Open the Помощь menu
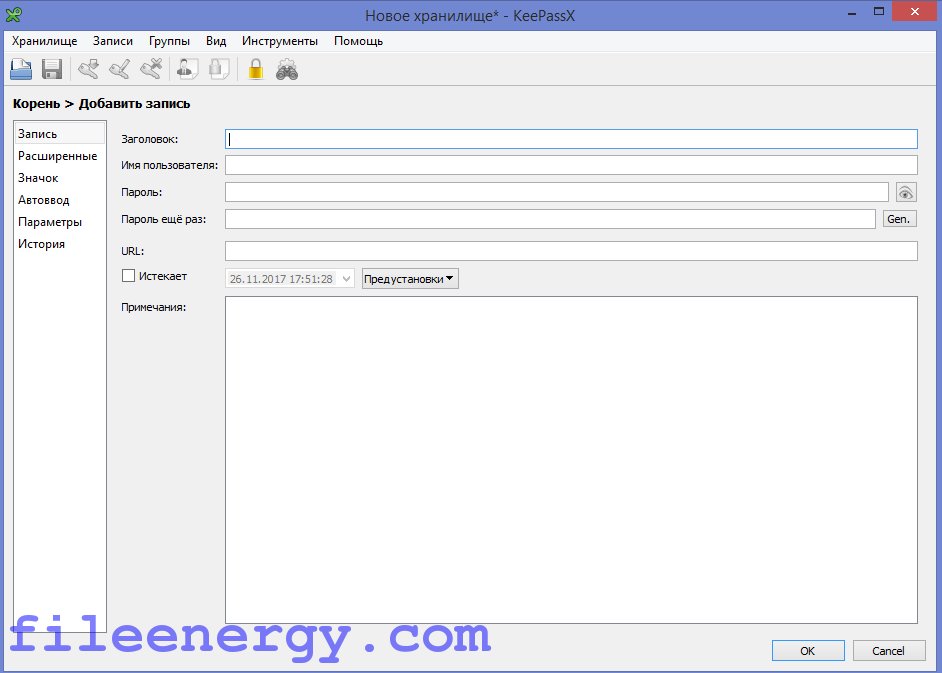Viewport: 942px width, 673px height. tap(359, 41)
